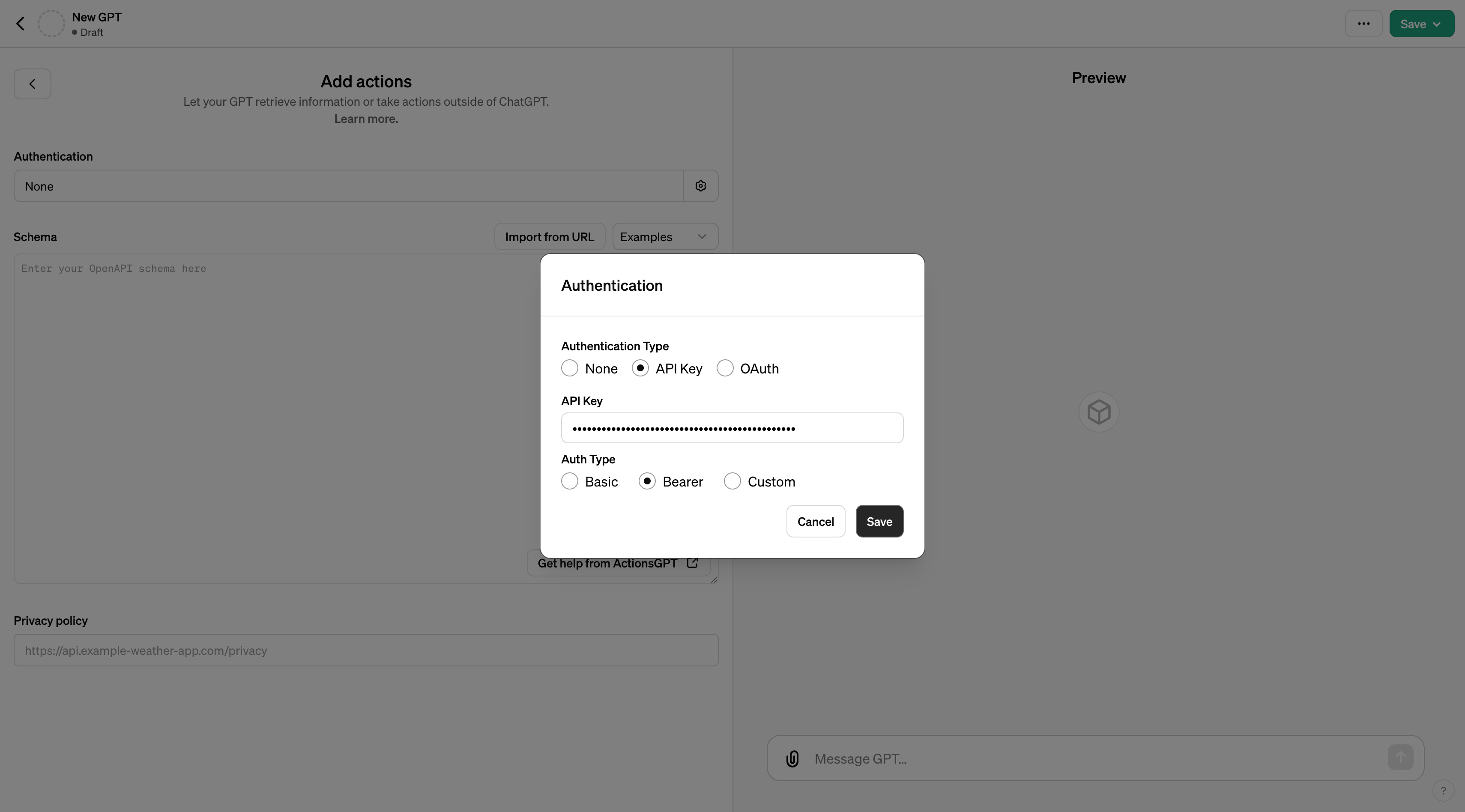
Task: Click the back arrow next to New GPT
Action: click(x=21, y=24)
